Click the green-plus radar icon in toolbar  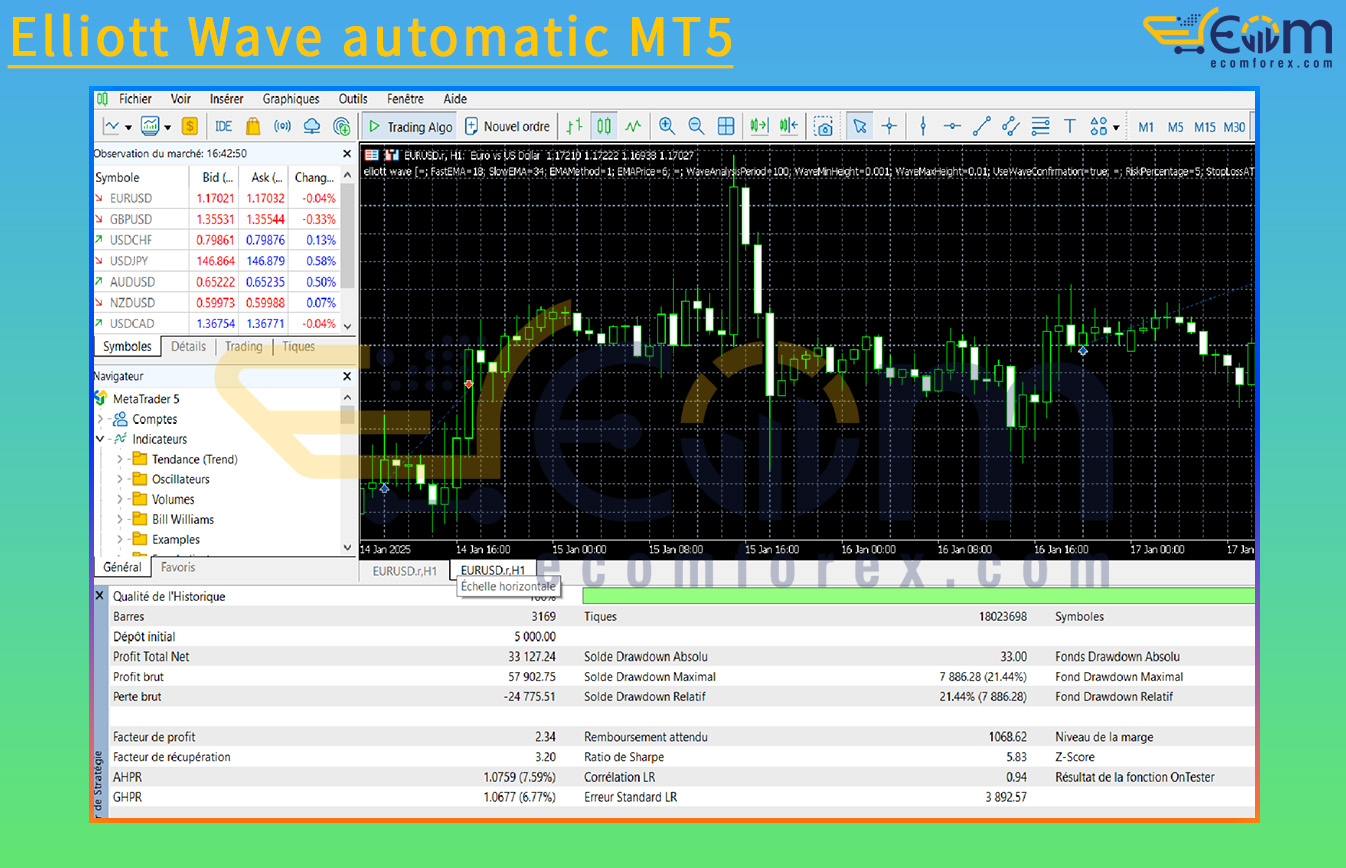click(x=342, y=127)
